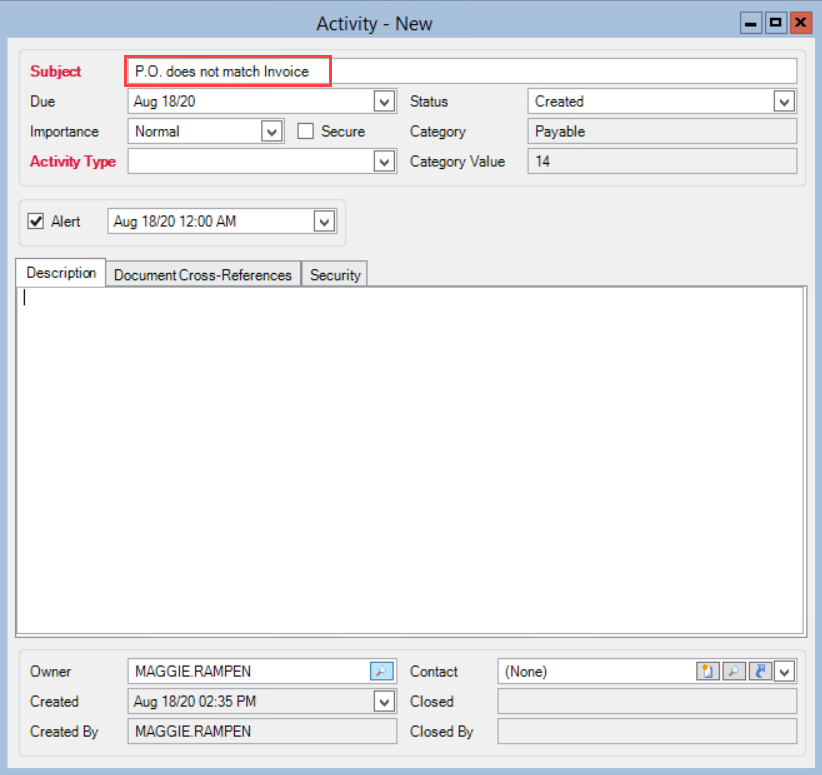Expand the Contact dropdown arrow

click(x=784, y=671)
